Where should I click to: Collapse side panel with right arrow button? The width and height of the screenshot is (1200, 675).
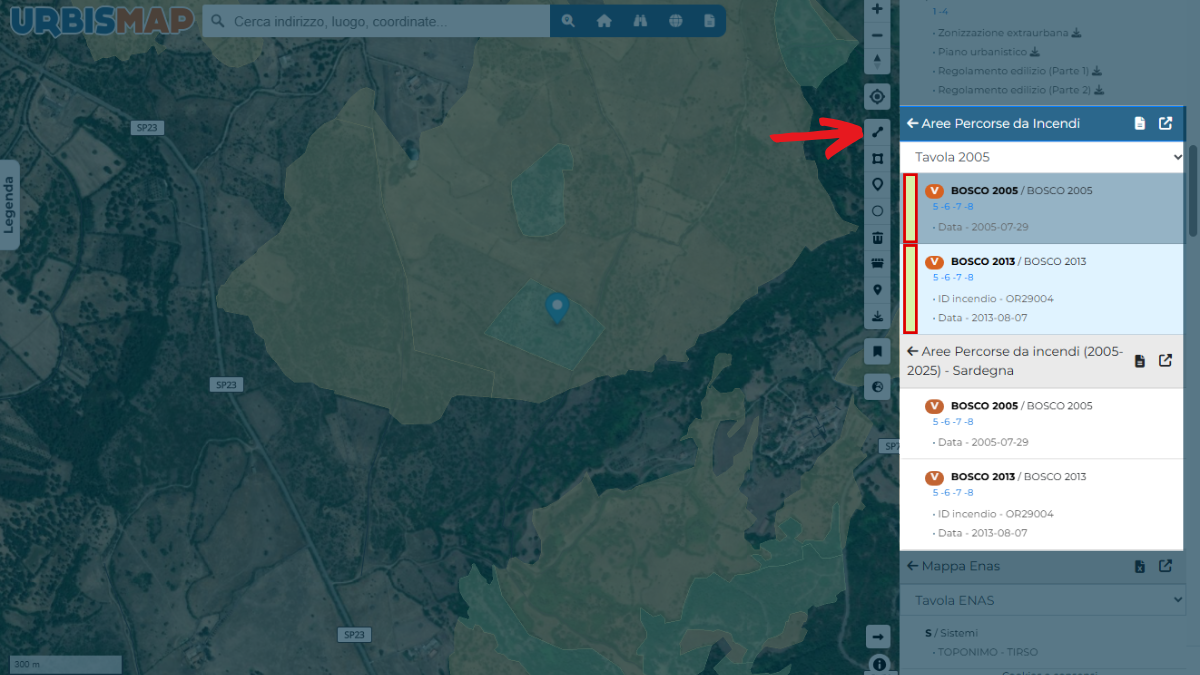(877, 637)
